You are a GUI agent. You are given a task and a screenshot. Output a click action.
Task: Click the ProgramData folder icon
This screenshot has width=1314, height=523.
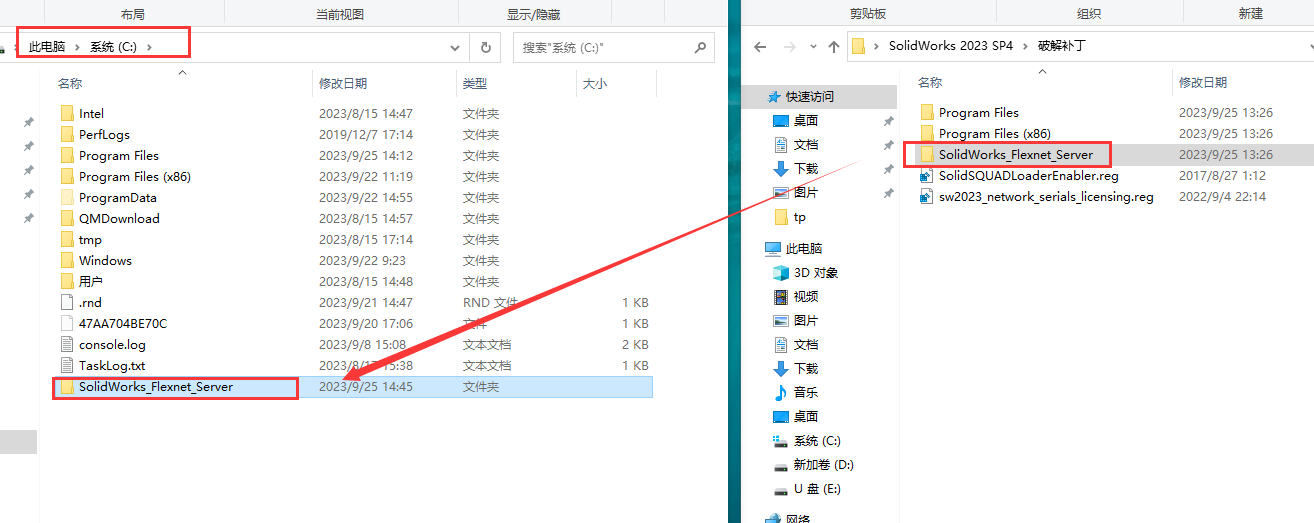coord(67,197)
